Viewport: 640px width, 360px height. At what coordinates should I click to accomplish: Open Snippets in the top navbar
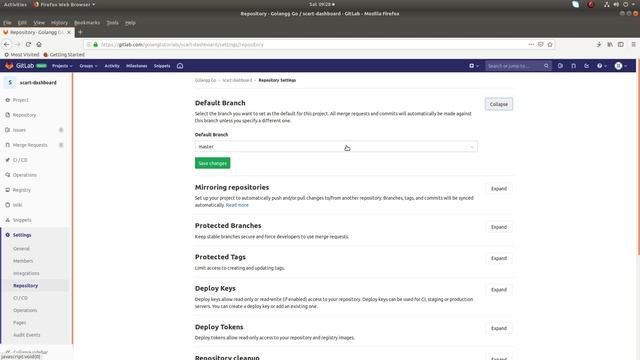click(162, 66)
